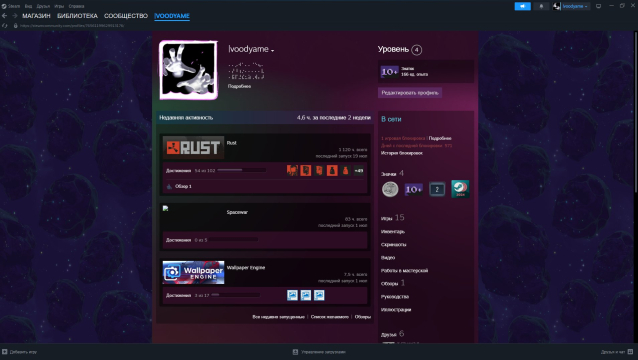Open notifications bell icon
The height and width of the screenshot is (360, 638).
click(x=541, y=6)
